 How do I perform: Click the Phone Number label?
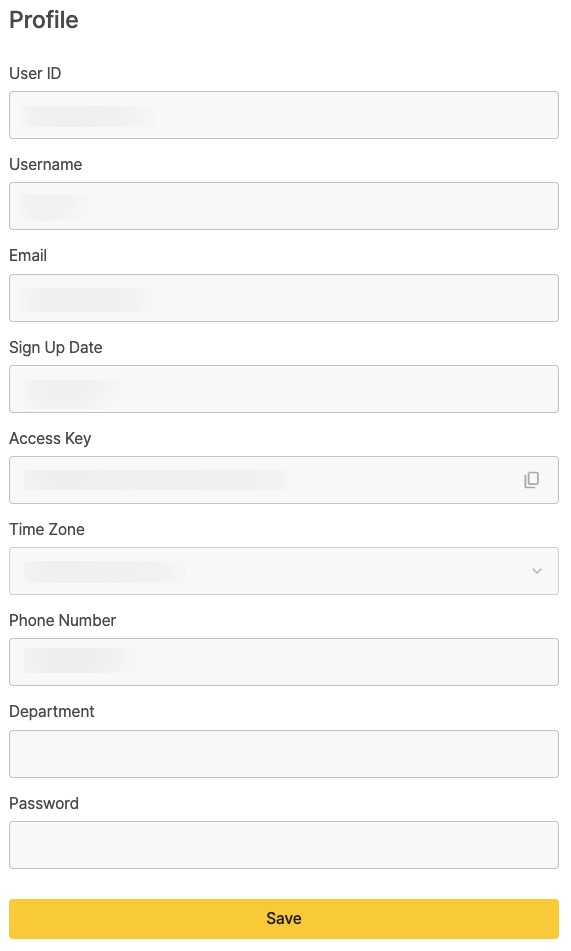point(63,620)
